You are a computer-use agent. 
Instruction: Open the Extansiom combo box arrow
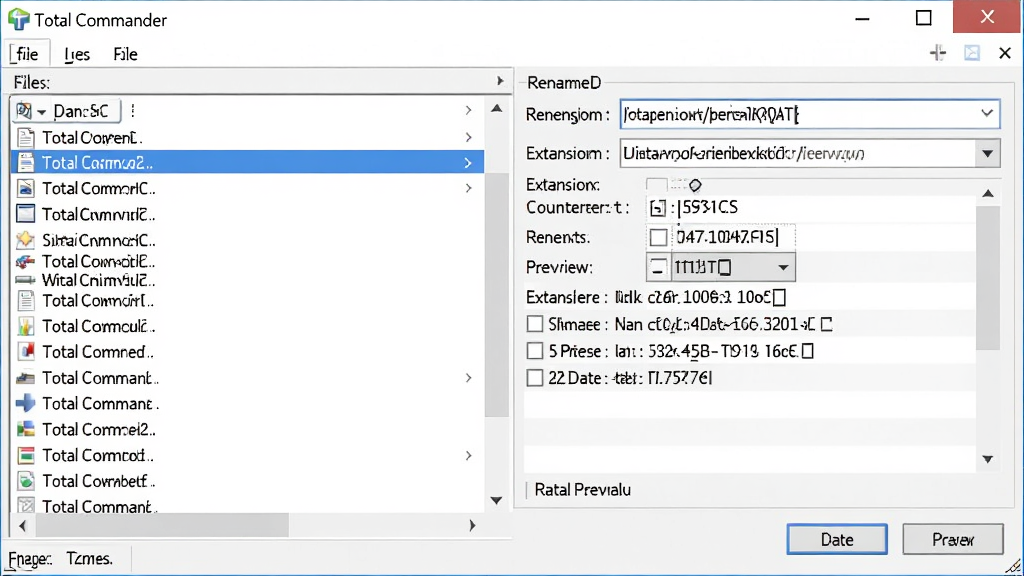987,153
